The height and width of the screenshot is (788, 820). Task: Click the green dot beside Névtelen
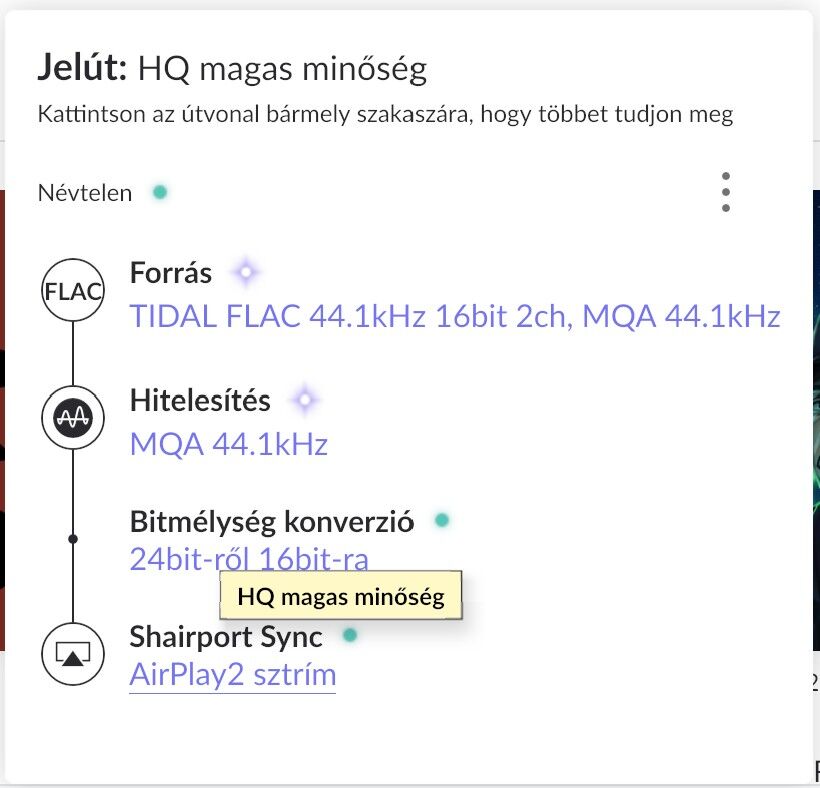tap(160, 192)
